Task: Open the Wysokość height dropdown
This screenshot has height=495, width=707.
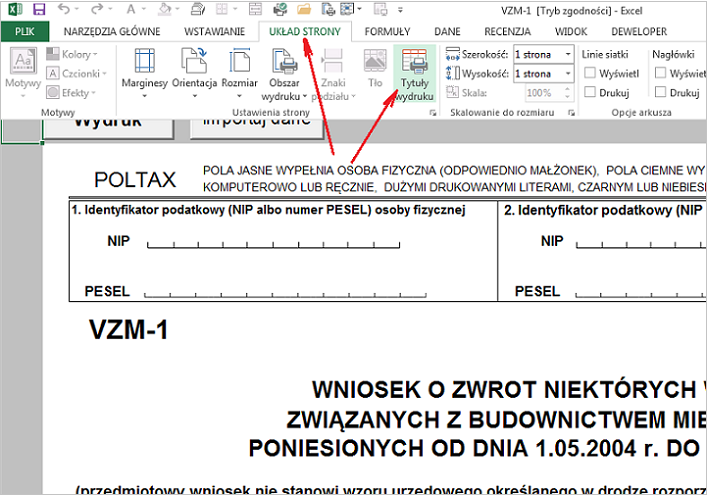Action: click(x=568, y=73)
